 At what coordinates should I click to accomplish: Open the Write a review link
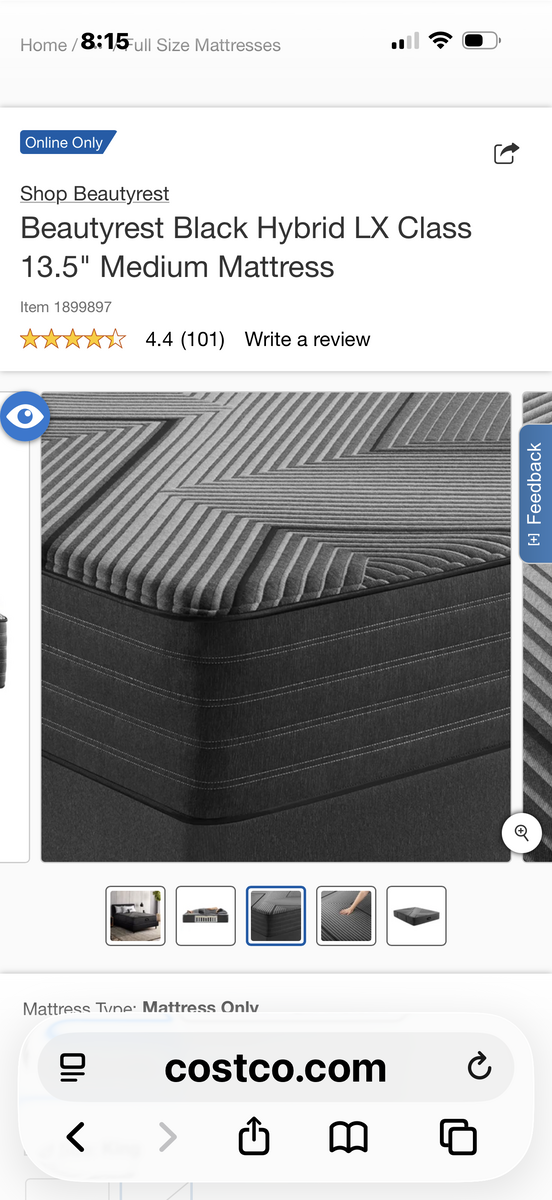click(307, 339)
